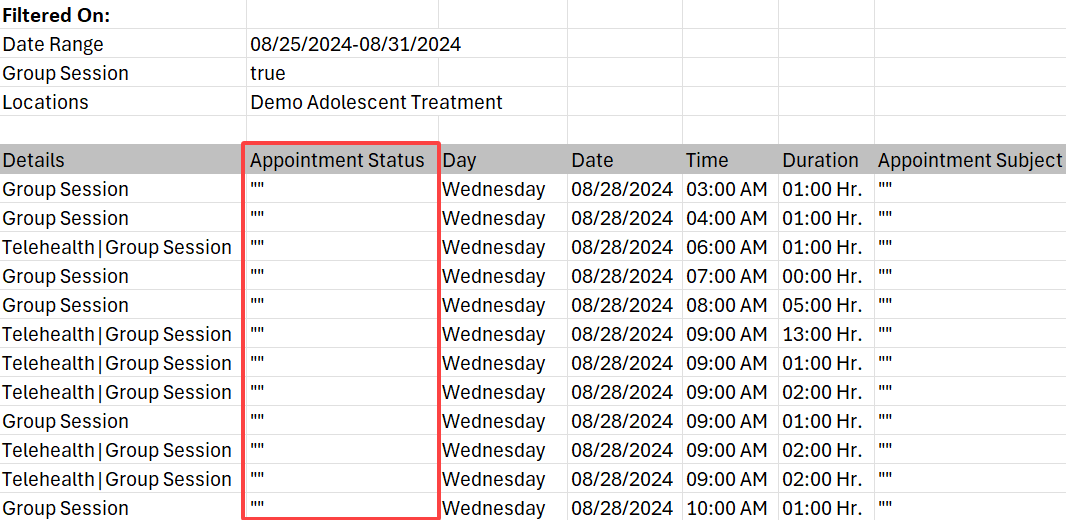Viewport: 1066px width, 520px height.
Task: Select the "Details" column header cell
Action: (x=34, y=160)
